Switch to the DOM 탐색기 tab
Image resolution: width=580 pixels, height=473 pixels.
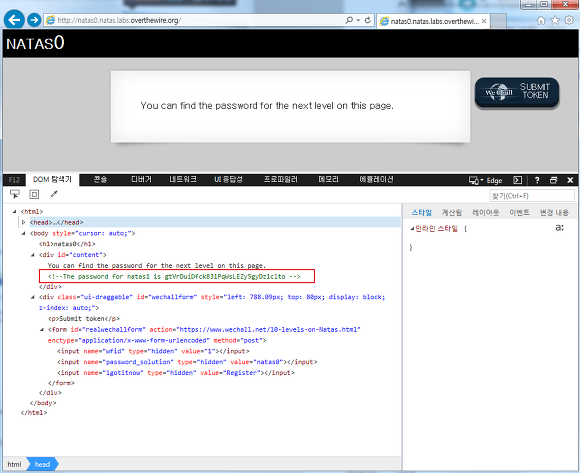point(52,179)
